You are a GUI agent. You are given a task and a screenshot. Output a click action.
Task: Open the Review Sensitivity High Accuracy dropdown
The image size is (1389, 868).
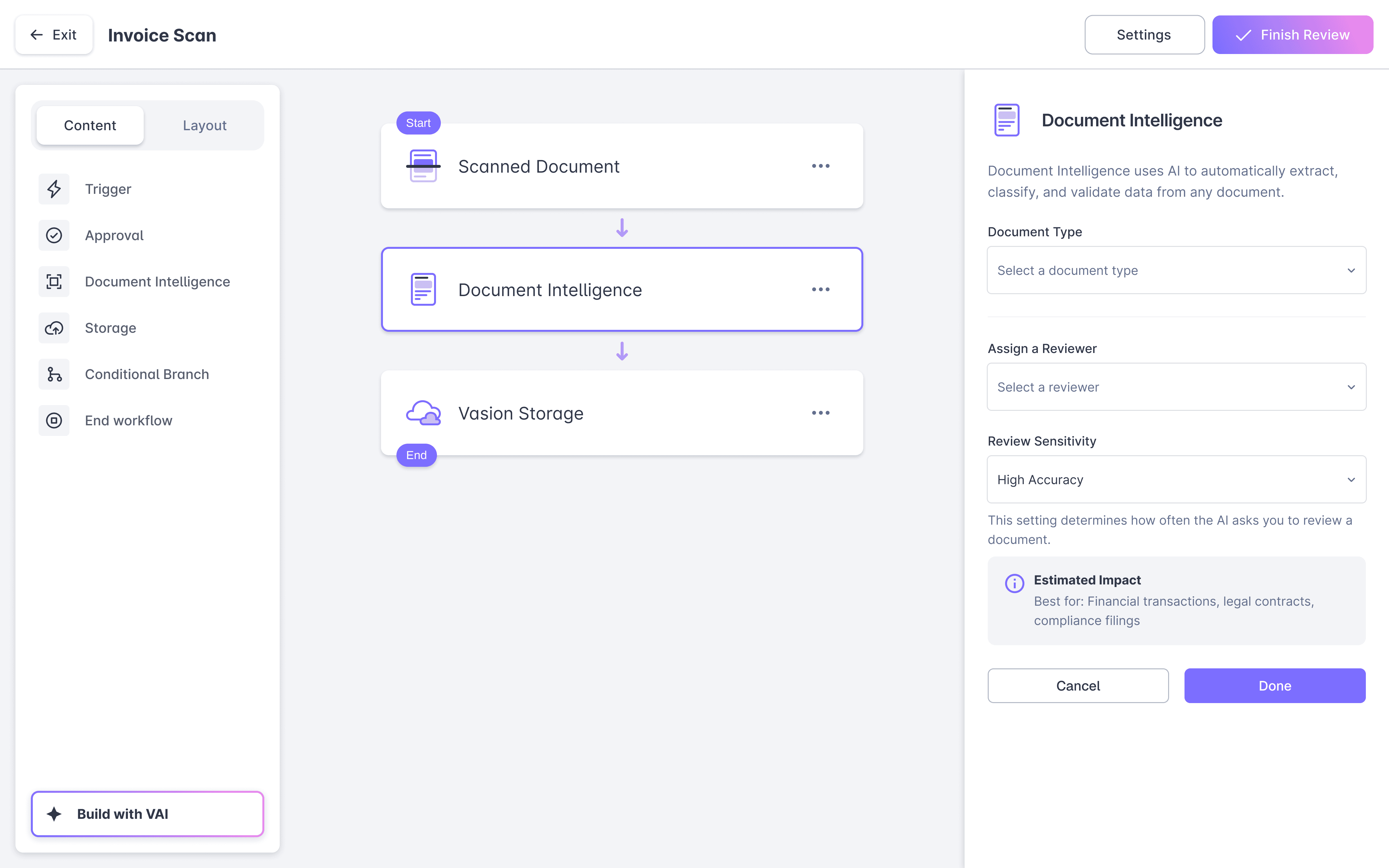point(1176,479)
